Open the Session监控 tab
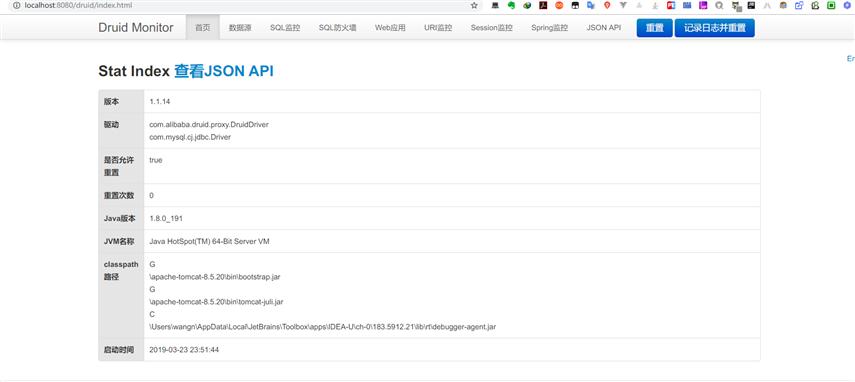This screenshot has height=382, width=855. (x=492, y=28)
